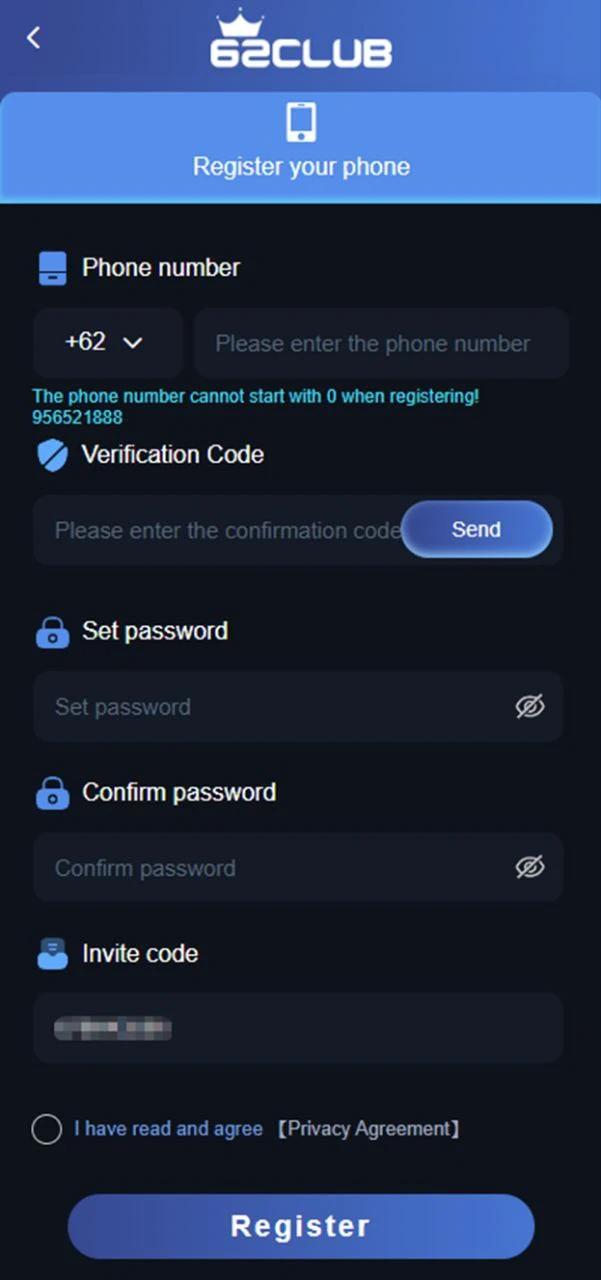Click the phone icon above Register your phone
601x1280 pixels.
click(x=301, y=122)
